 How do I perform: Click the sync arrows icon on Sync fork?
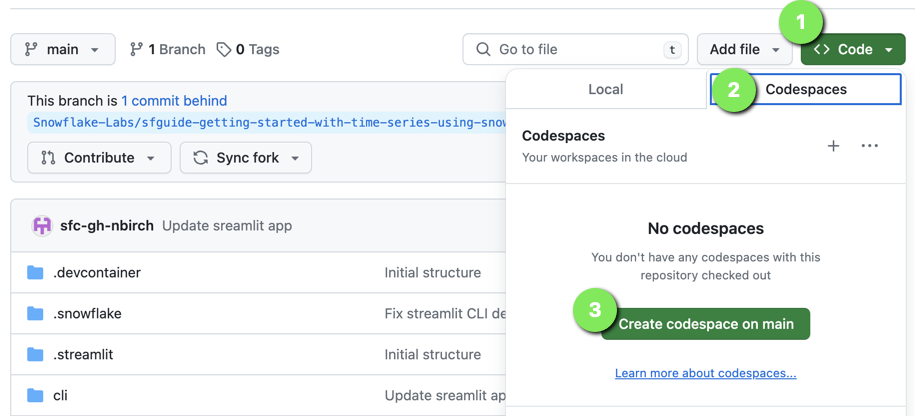(x=201, y=158)
